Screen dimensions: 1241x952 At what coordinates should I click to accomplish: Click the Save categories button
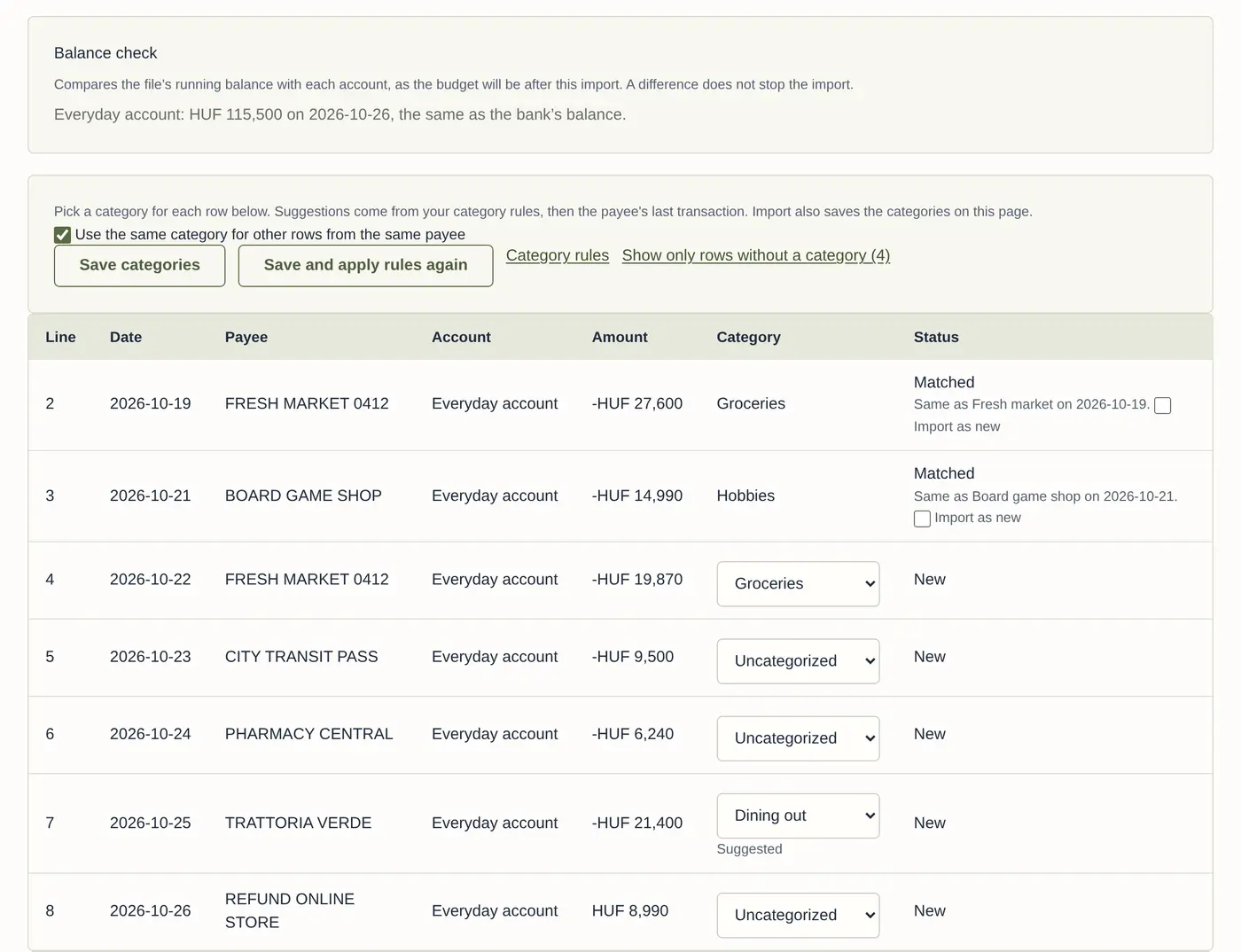pos(139,265)
